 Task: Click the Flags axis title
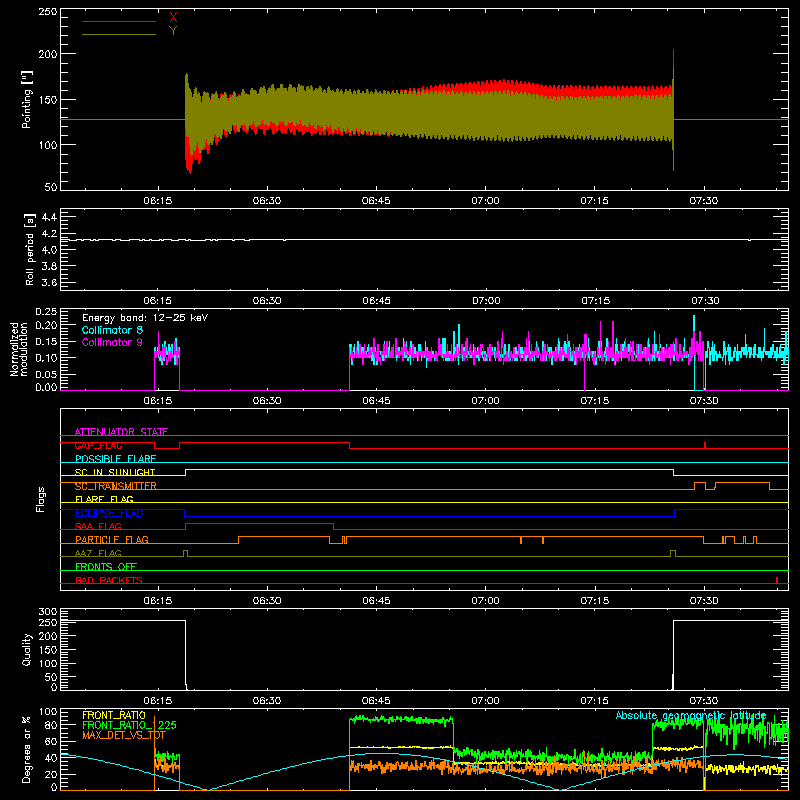[41, 499]
